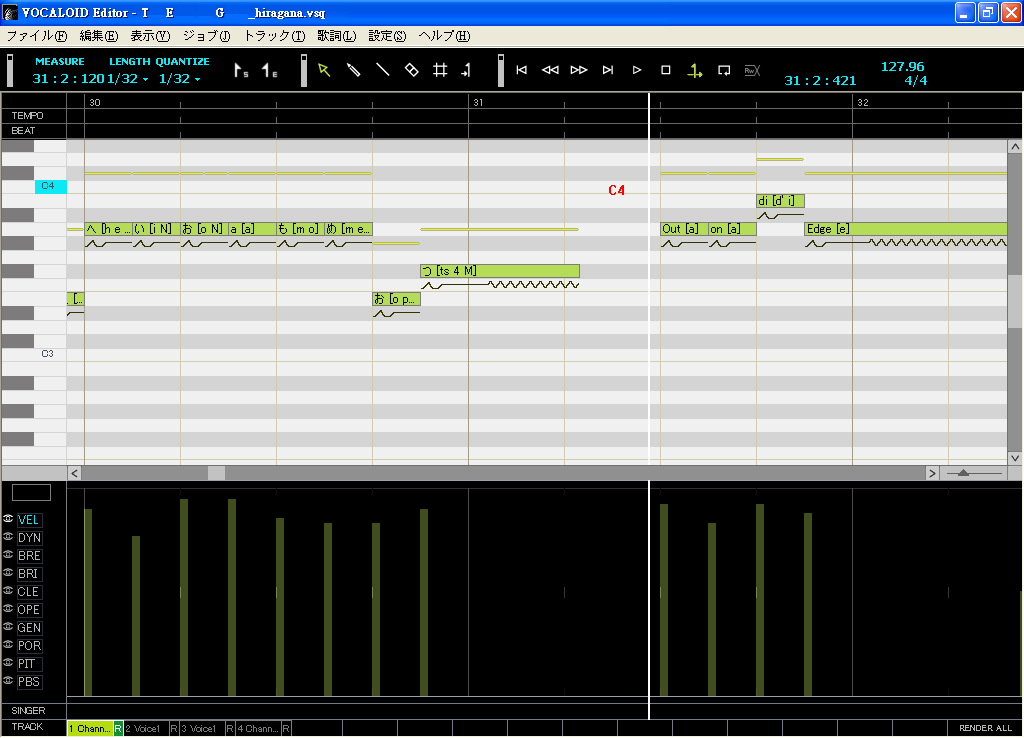Jump to song beginning
1024x738 pixels.
click(521, 70)
